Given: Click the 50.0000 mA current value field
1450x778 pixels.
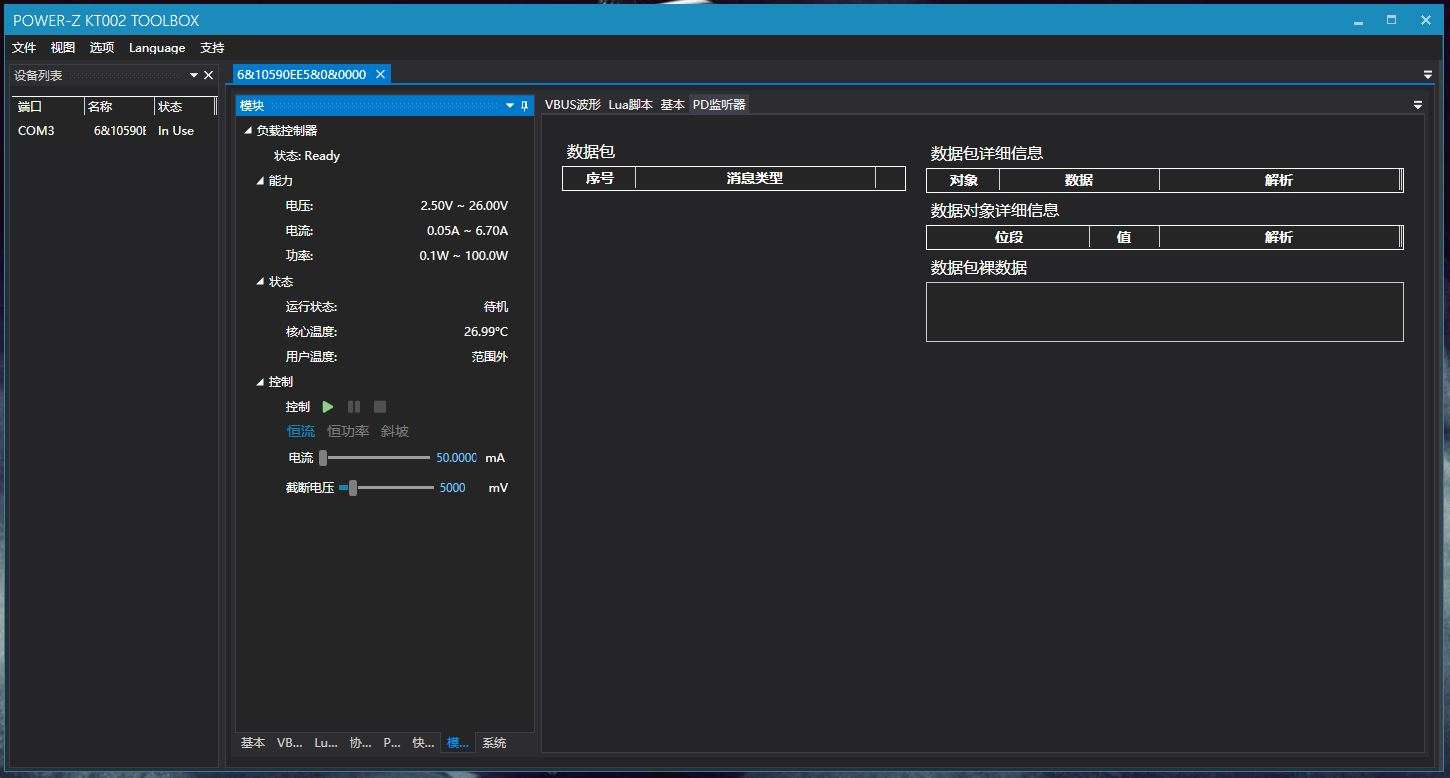Looking at the screenshot, I should coord(457,458).
